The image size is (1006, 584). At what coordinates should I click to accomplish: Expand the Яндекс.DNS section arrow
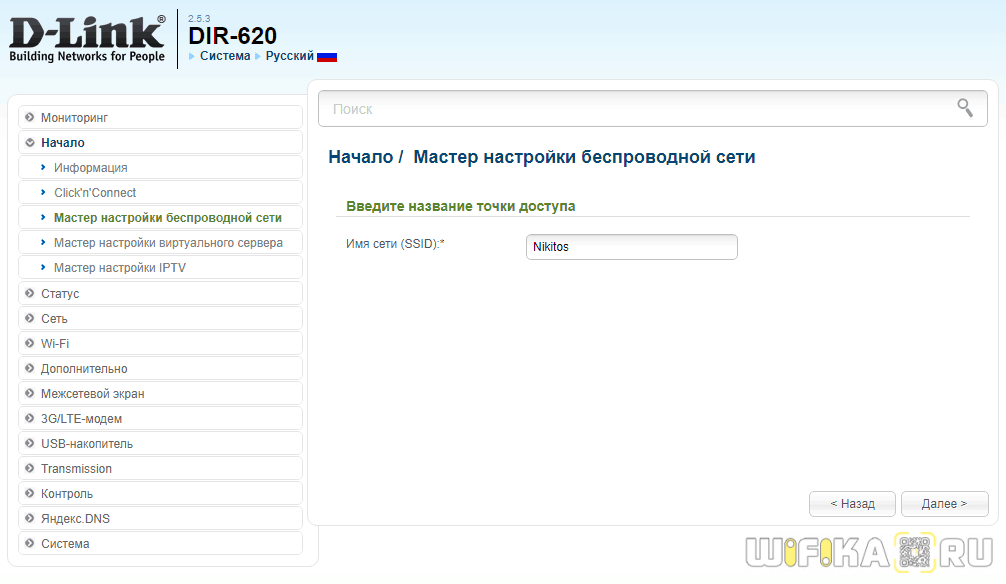tap(30, 519)
